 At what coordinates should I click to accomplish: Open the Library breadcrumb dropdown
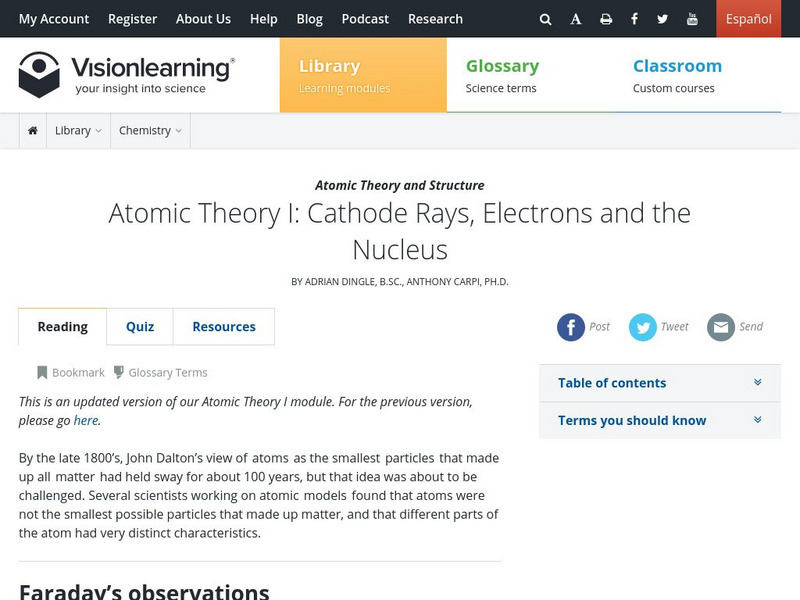coord(78,131)
